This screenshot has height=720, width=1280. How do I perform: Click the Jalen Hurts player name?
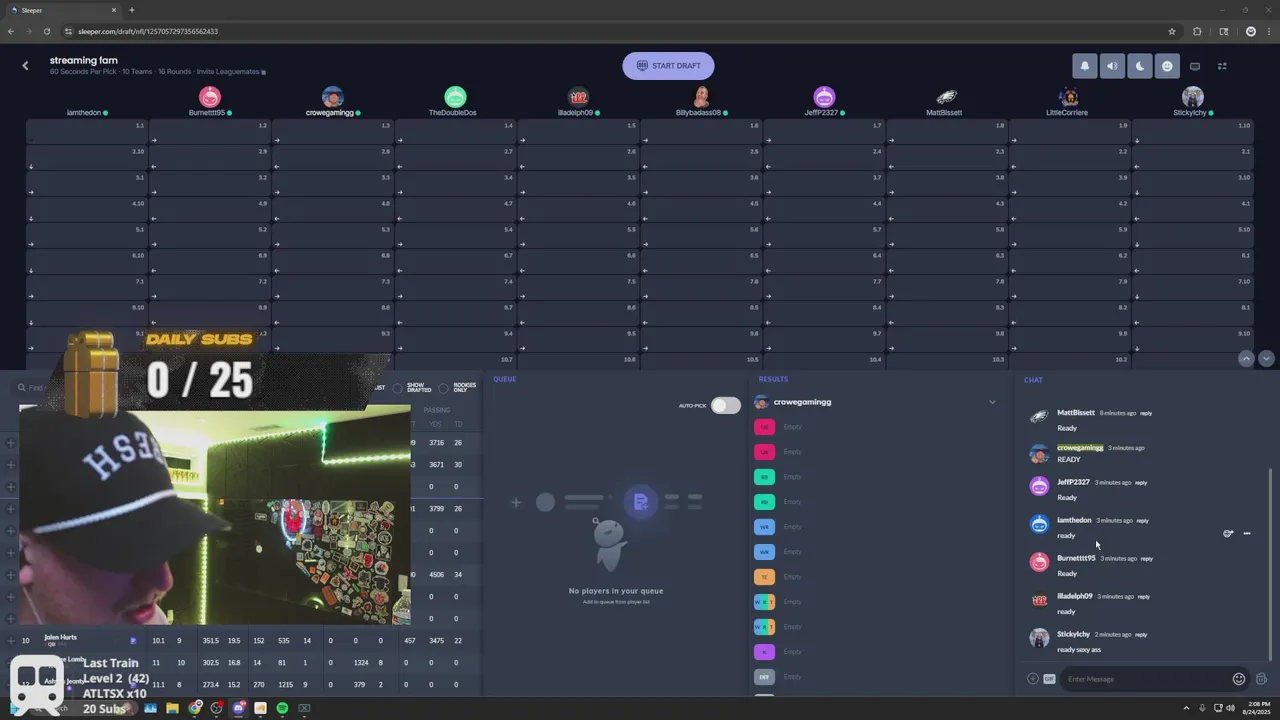pos(60,637)
